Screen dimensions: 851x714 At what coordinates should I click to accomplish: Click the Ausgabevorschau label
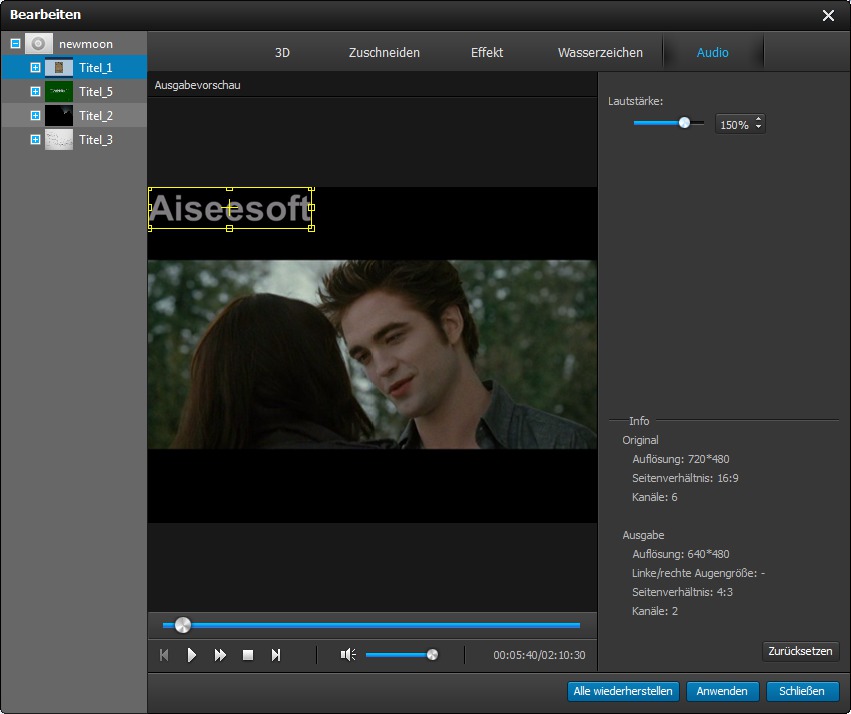(198, 85)
